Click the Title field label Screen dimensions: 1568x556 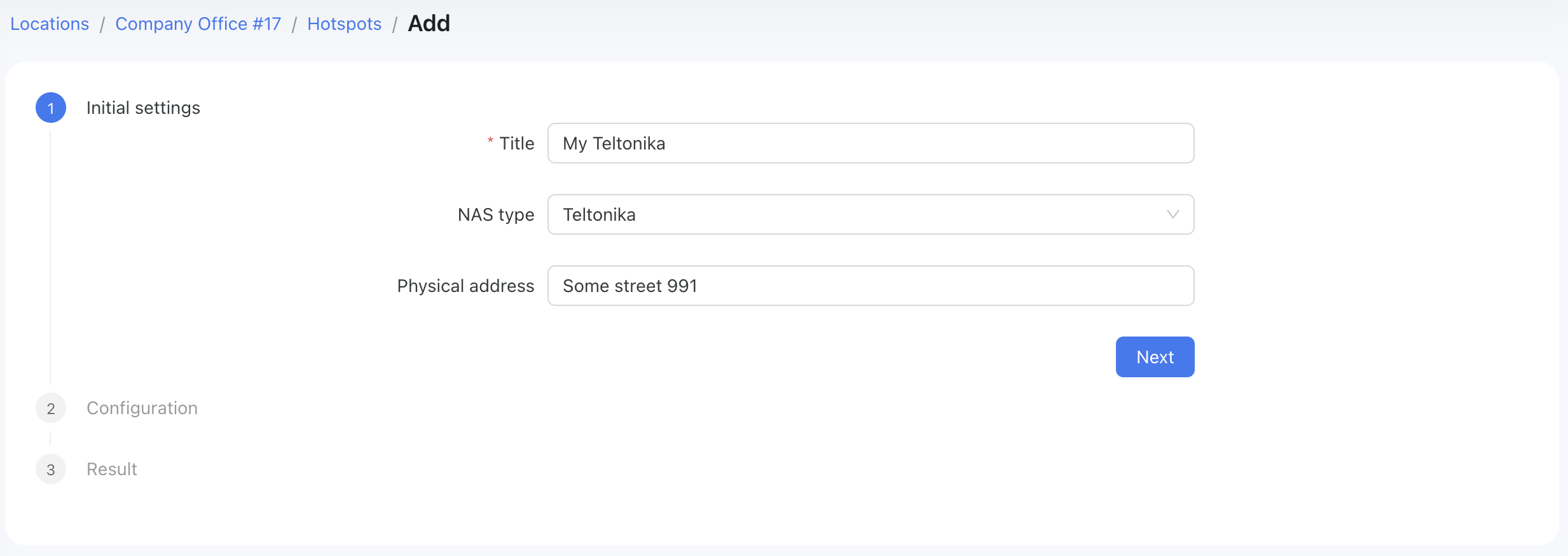[x=516, y=143]
